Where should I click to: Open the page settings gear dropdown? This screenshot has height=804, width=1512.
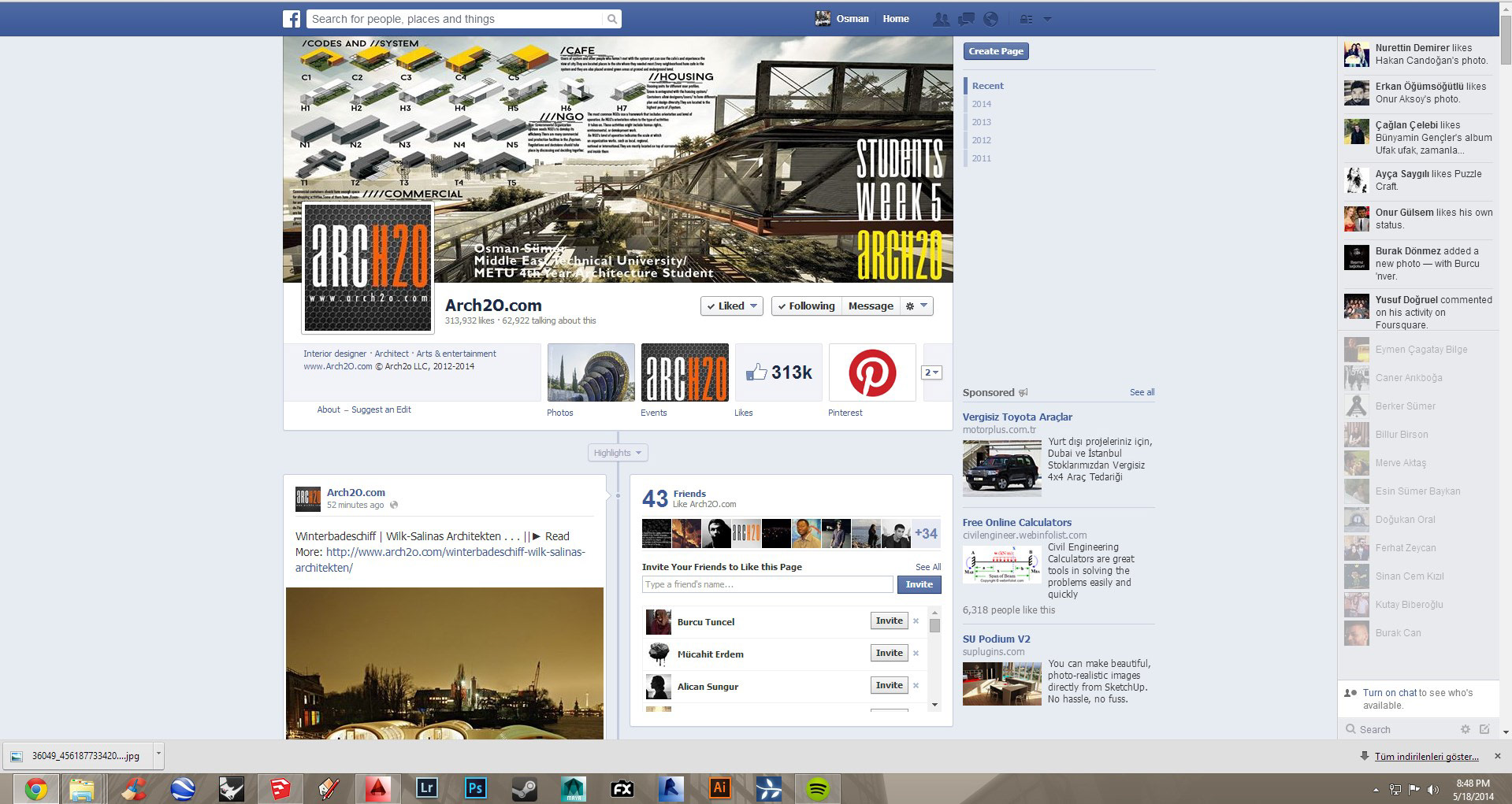click(917, 306)
